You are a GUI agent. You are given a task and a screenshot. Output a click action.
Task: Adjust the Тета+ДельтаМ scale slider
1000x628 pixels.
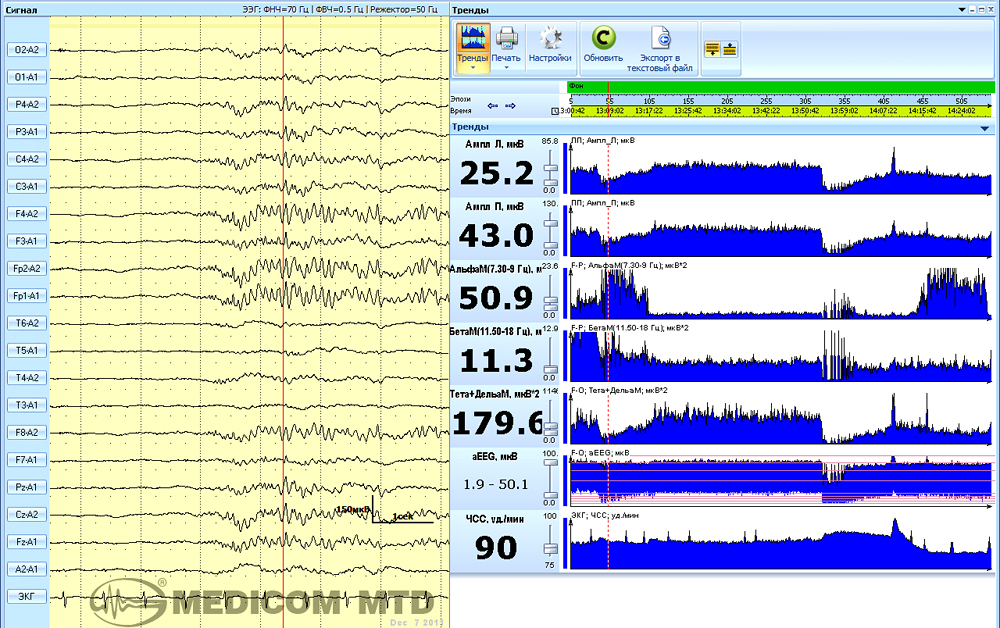click(x=550, y=418)
